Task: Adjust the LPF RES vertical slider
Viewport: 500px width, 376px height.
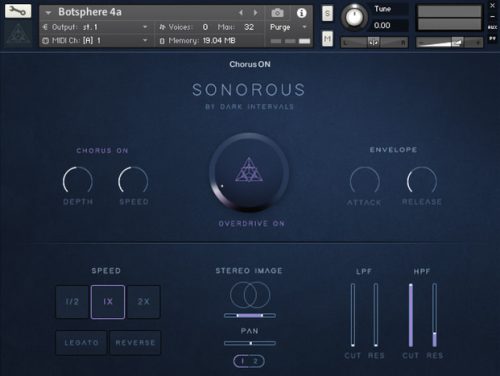Action: tap(376, 315)
